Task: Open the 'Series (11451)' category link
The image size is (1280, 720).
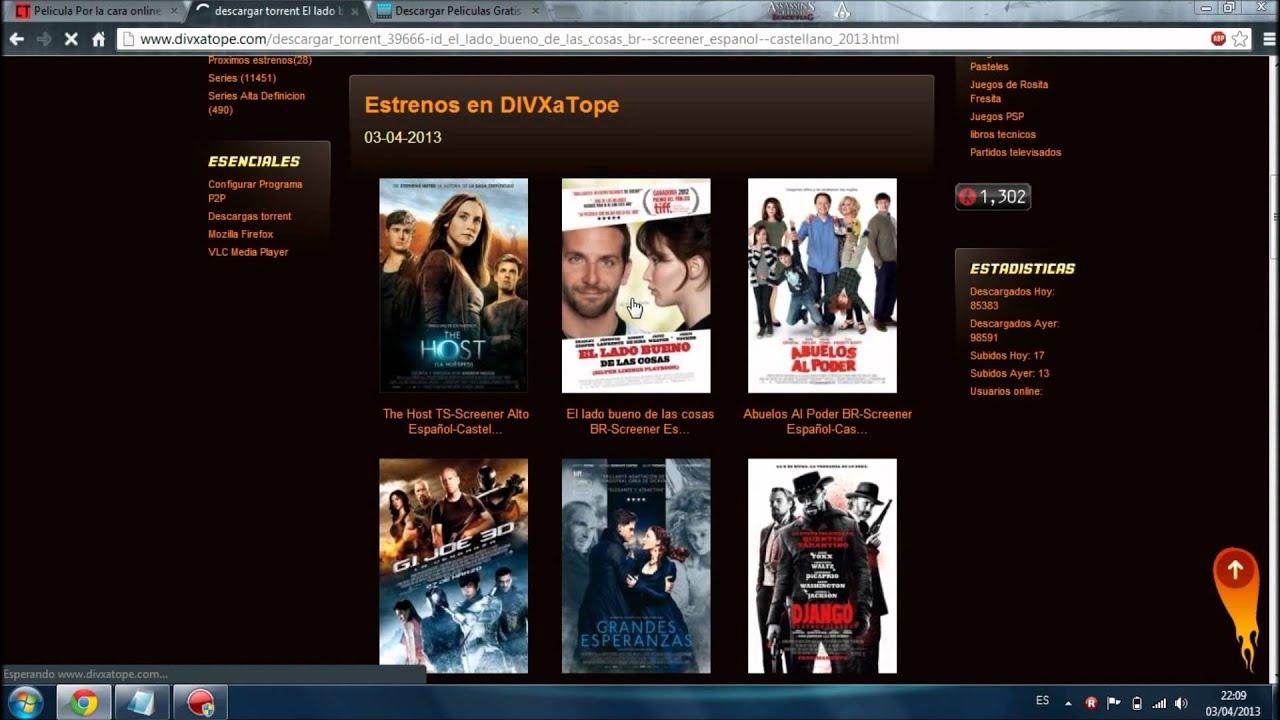Action: click(242, 78)
